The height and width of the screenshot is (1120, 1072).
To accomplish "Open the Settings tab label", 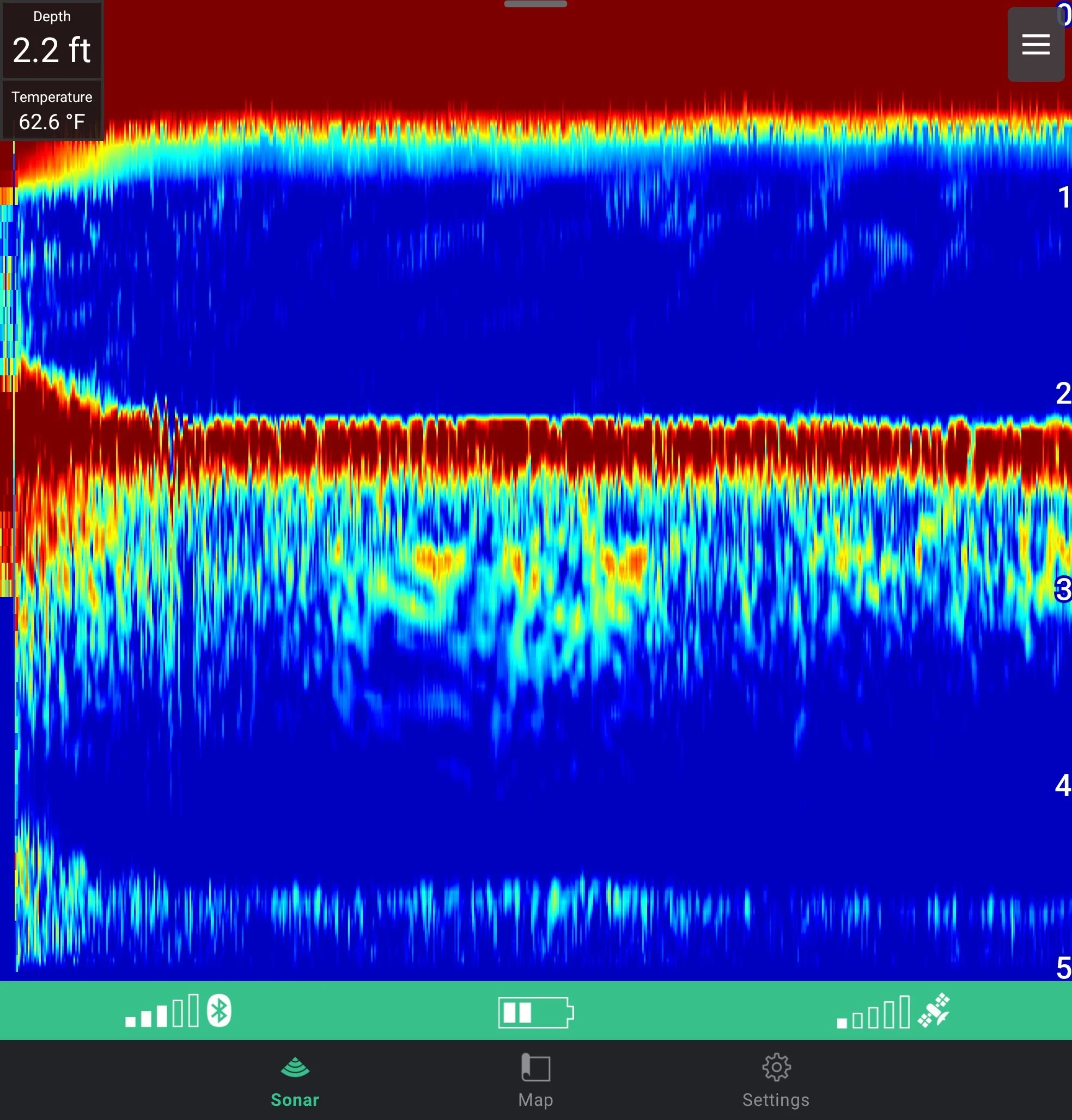I will pos(776,1100).
